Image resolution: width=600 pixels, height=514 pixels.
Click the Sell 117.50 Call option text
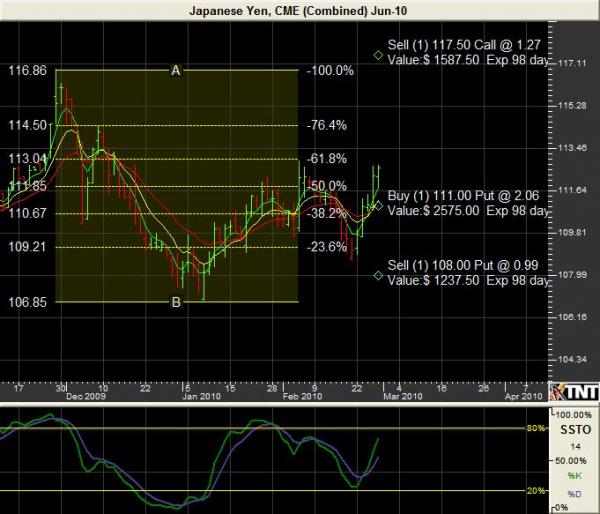click(464, 45)
